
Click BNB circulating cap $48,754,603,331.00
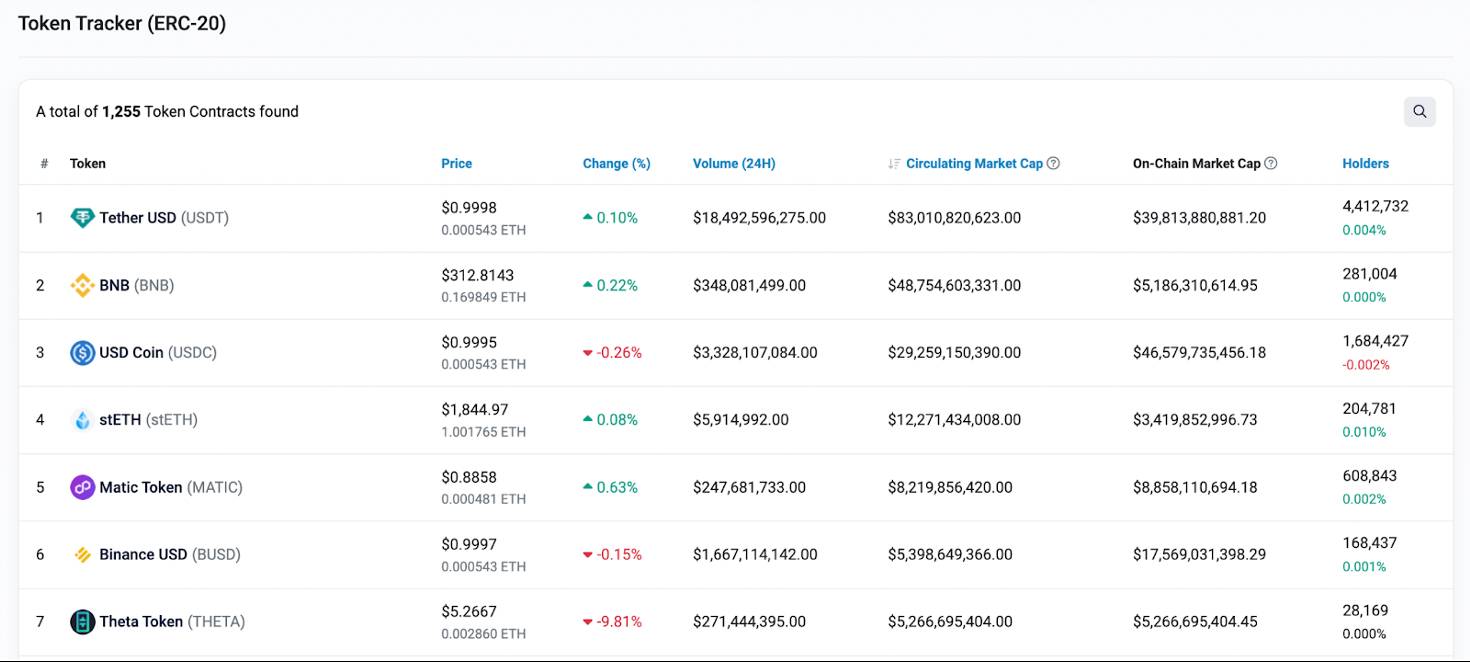(955, 285)
